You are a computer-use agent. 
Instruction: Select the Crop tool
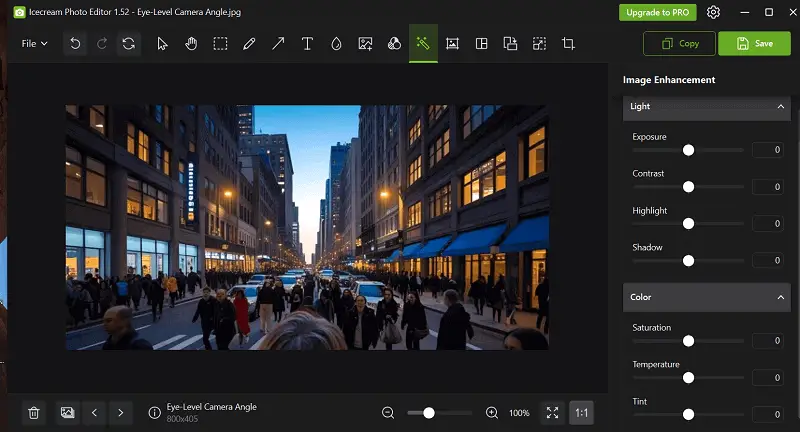pyautogui.click(x=568, y=44)
